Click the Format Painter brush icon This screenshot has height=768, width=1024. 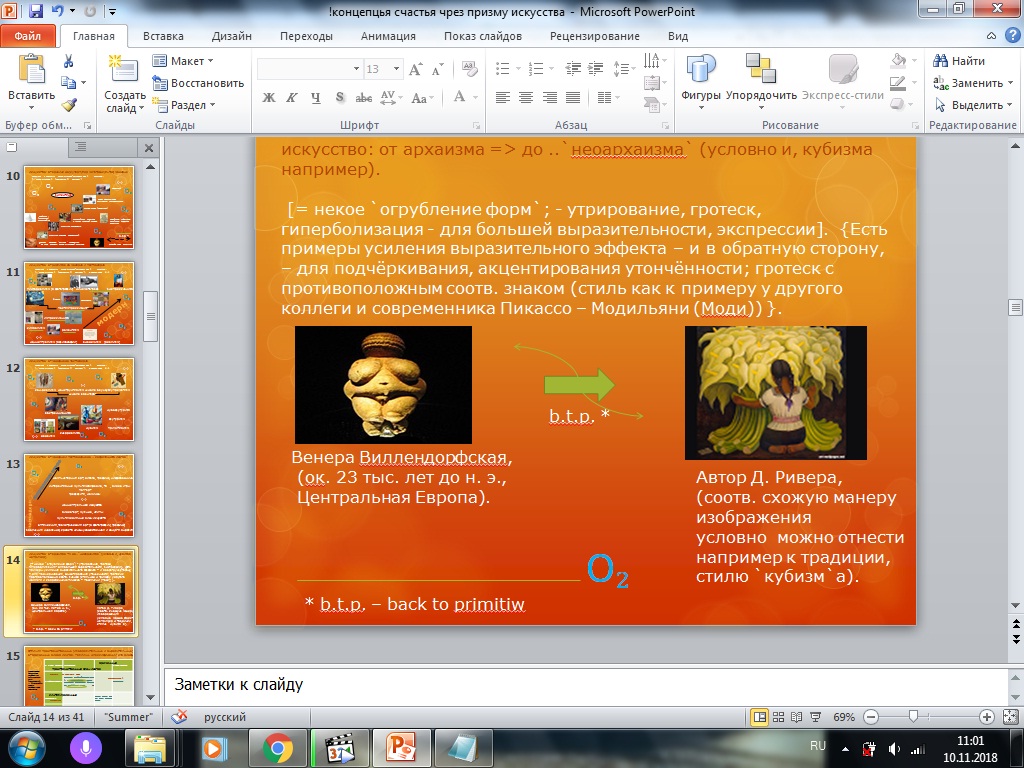(x=69, y=104)
